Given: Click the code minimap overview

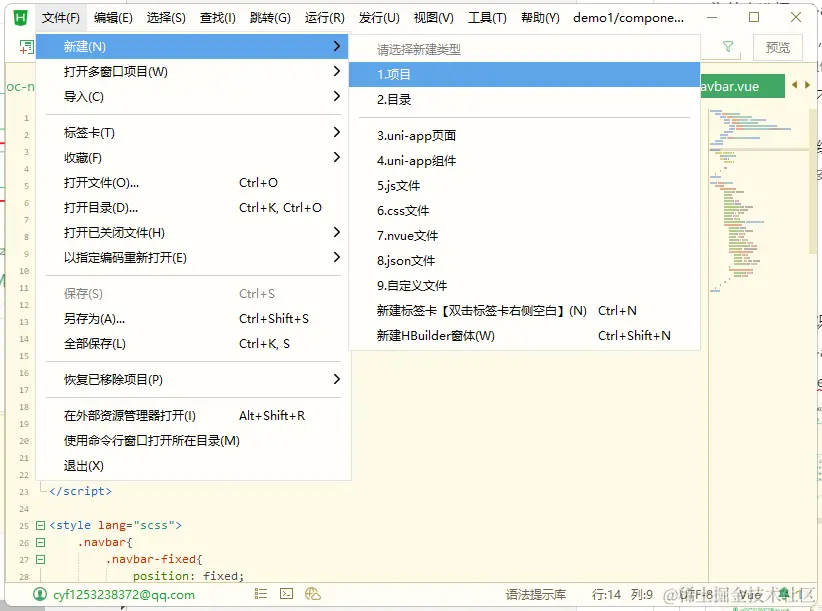Looking at the screenshot, I should (758, 201).
